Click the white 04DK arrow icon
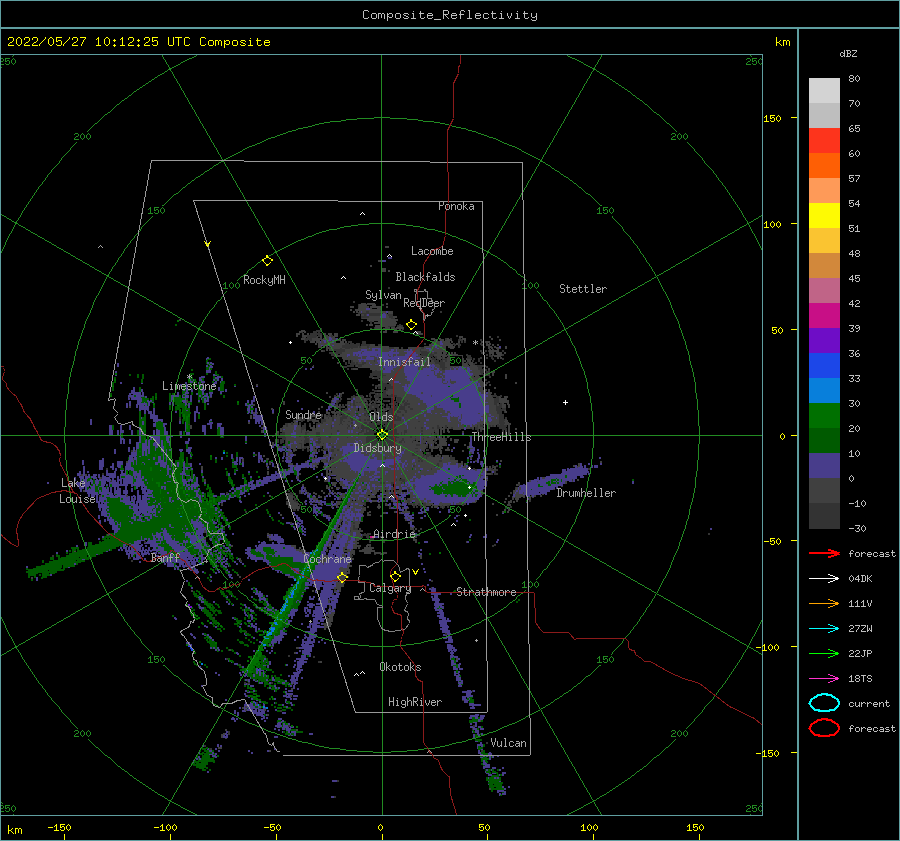This screenshot has width=900, height=841. coord(824,578)
